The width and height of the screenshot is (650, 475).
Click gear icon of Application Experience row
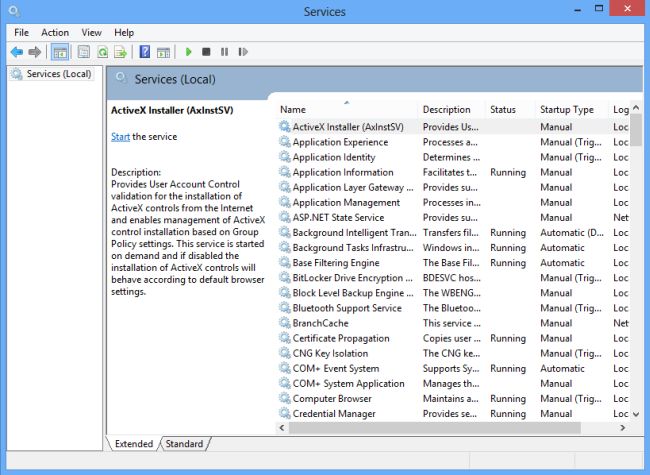284,142
